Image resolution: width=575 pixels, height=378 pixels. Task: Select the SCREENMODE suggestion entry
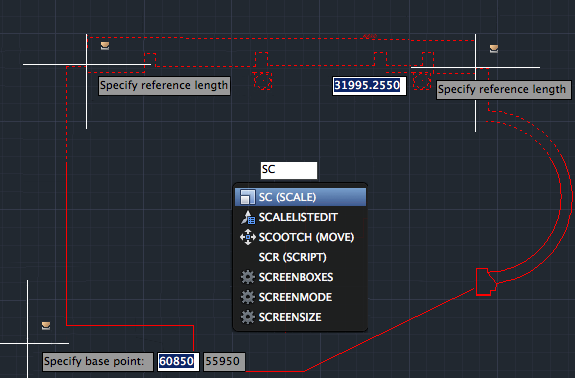(300, 297)
